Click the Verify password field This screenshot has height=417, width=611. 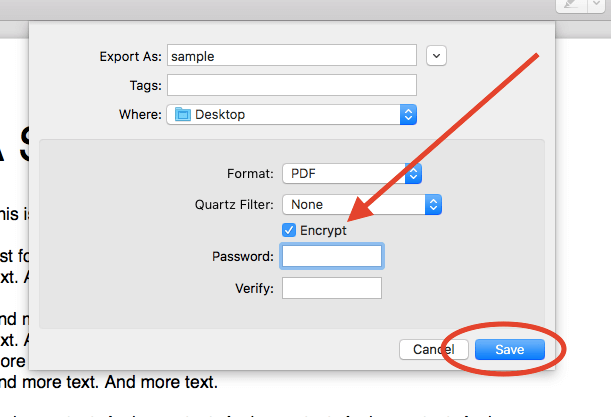(332, 288)
